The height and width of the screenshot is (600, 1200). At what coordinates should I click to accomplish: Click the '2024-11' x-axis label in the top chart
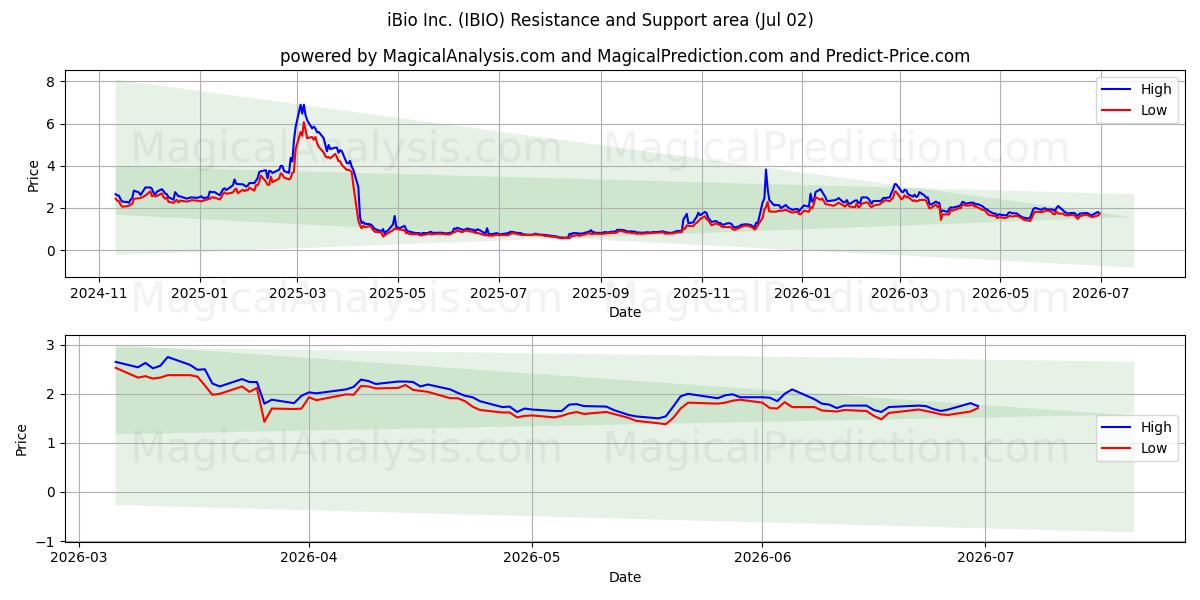point(98,293)
